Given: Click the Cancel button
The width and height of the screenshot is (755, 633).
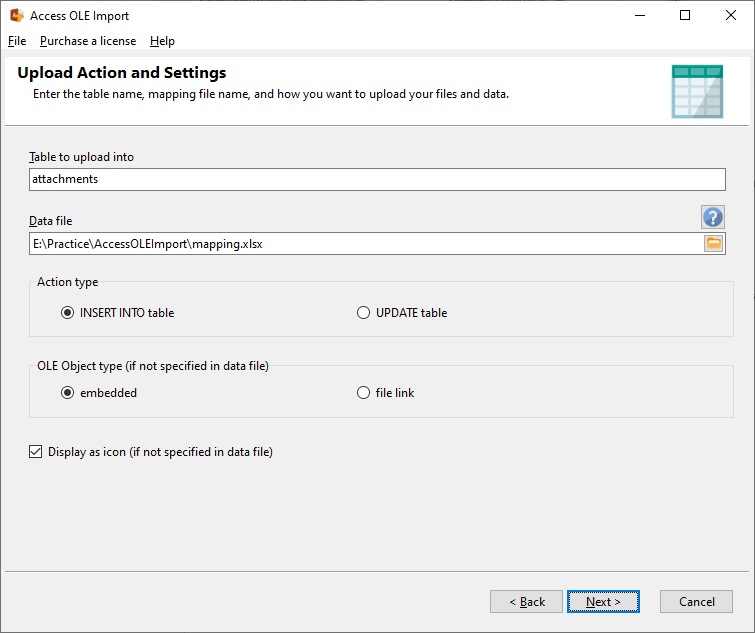Looking at the screenshot, I should coord(696,601).
